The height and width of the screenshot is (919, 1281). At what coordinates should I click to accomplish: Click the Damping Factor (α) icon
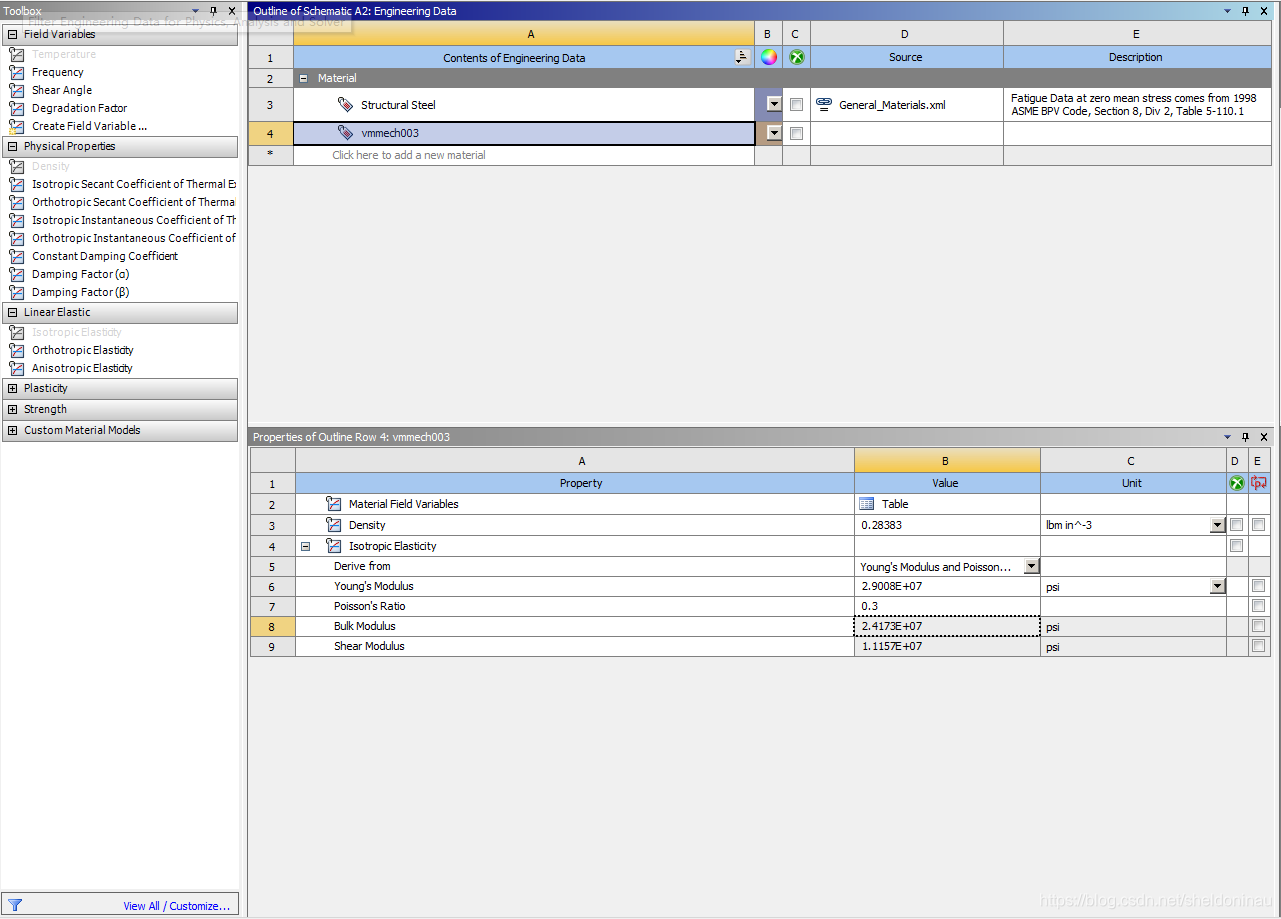pos(16,274)
